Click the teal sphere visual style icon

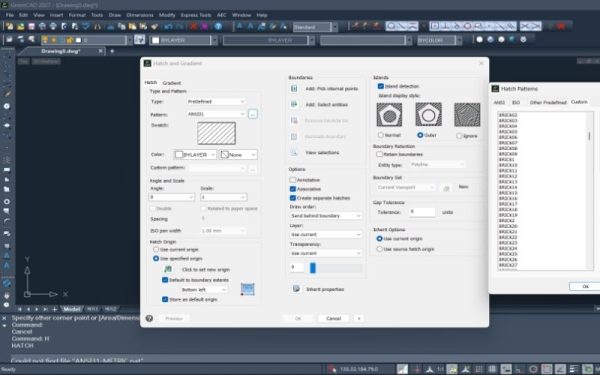[512, 39]
